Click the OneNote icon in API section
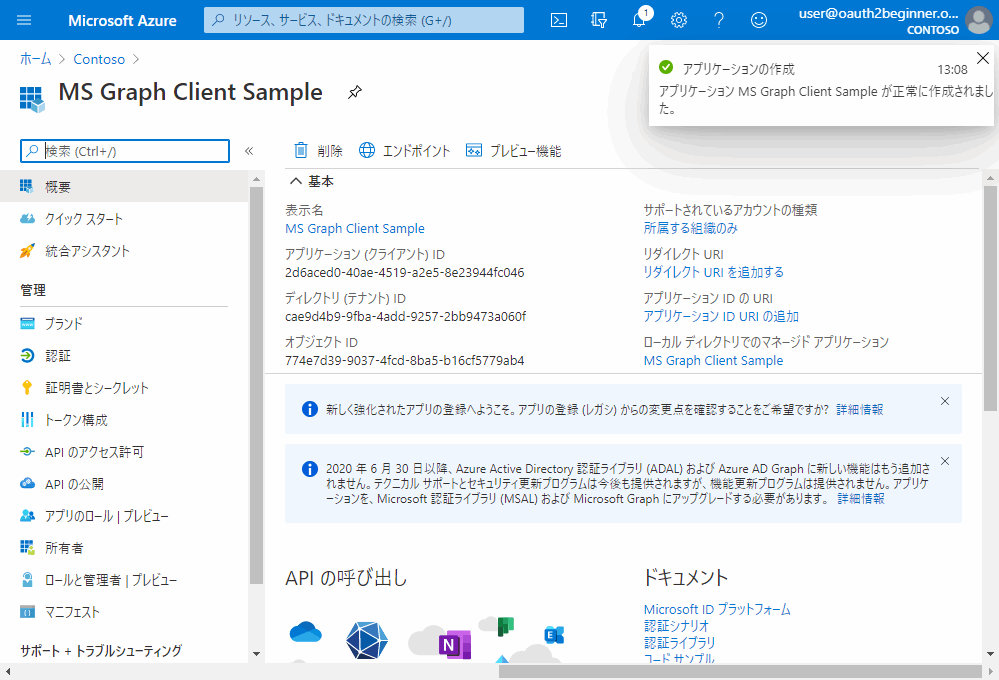Screen dimensions: 999x680 [454, 644]
